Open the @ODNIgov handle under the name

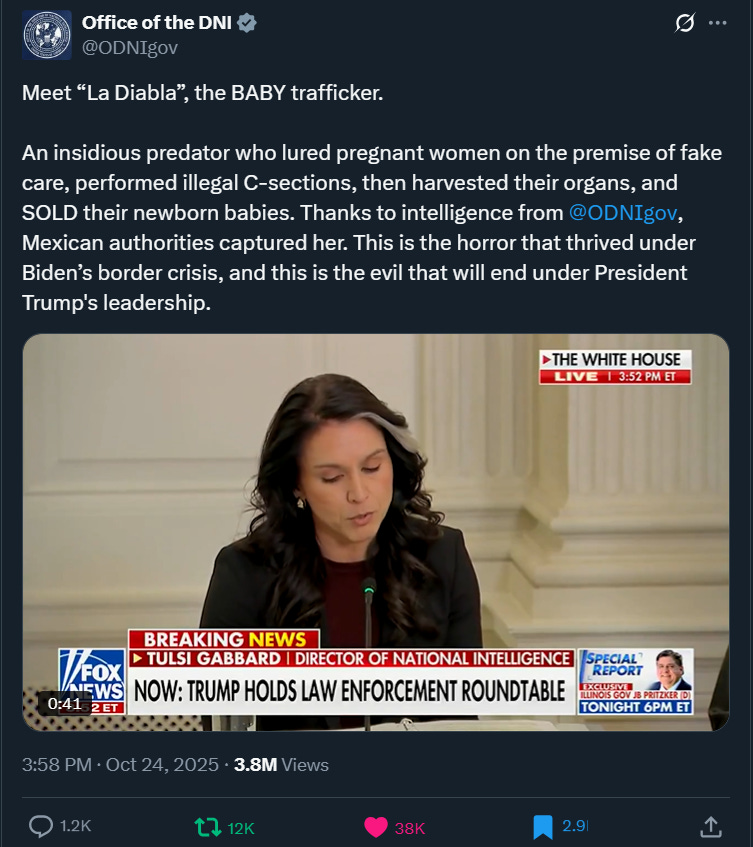coord(130,48)
